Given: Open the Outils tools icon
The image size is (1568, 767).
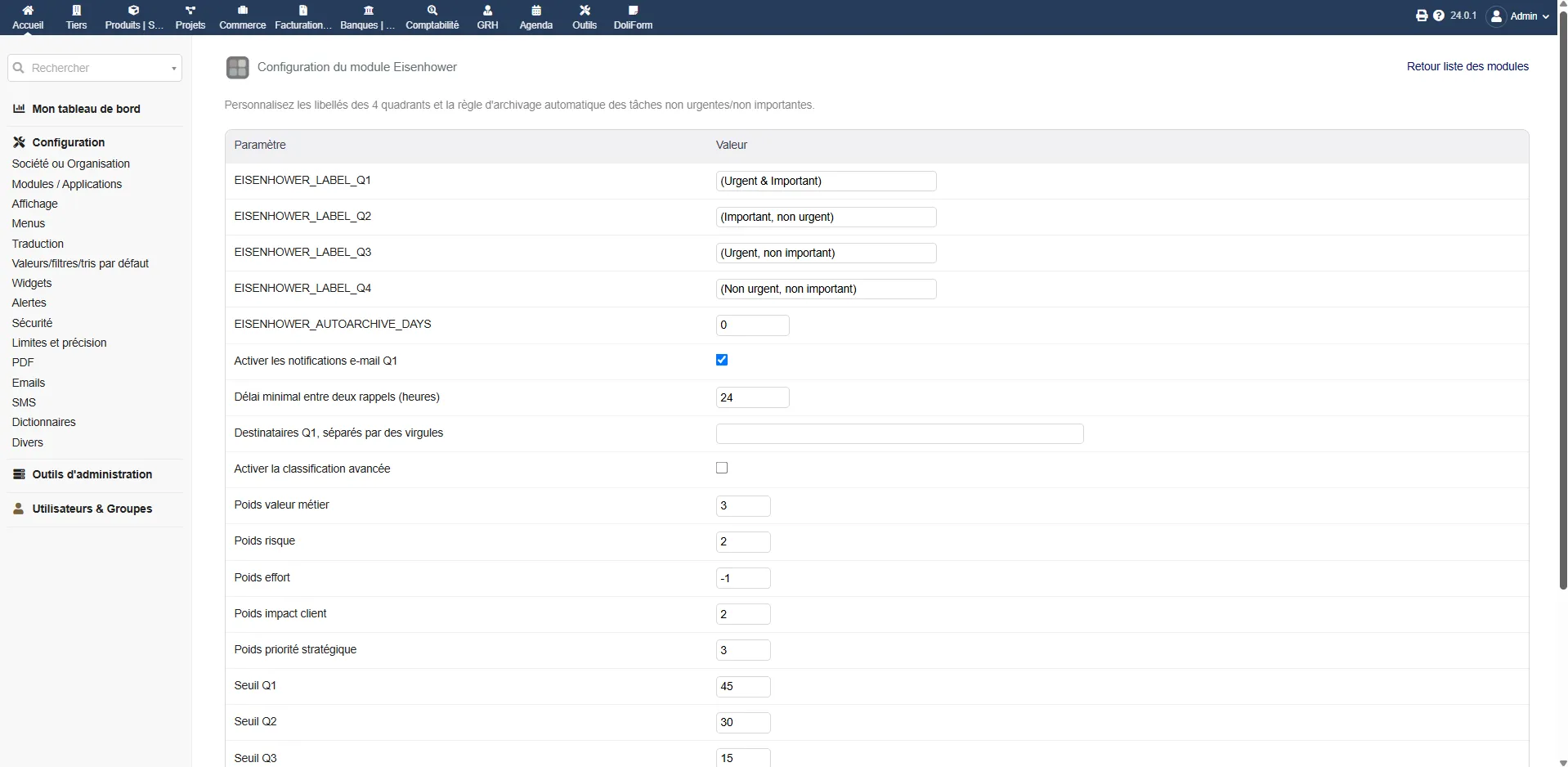Looking at the screenshot, I should tap(585, 11).
